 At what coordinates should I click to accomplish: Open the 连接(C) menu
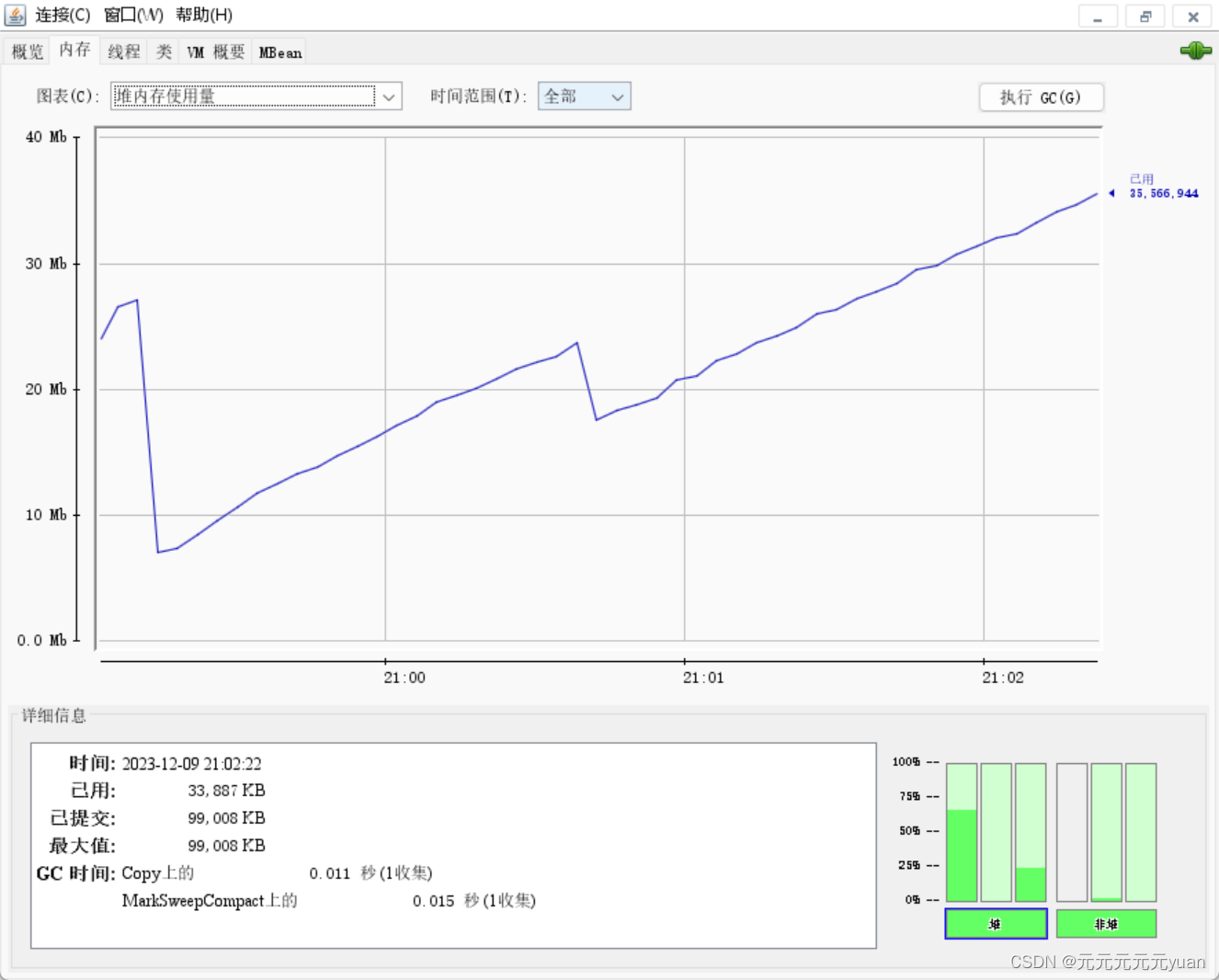pyautogui.click(x=63, y=15)
